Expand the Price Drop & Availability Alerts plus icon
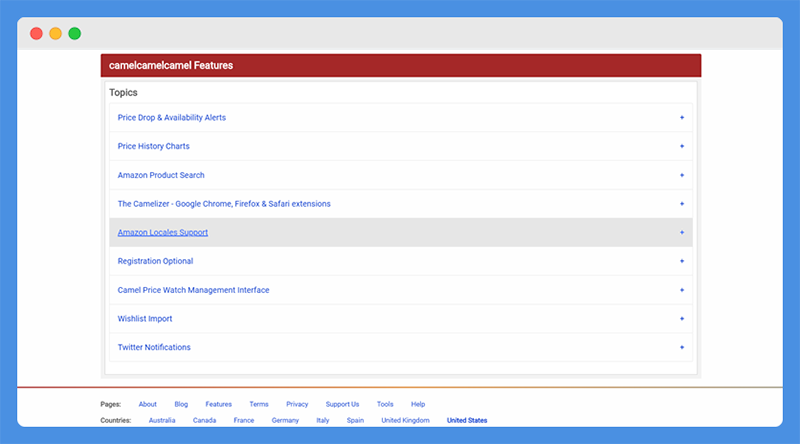This screenshot has height=444, width=800. click(x=682, y=117)
